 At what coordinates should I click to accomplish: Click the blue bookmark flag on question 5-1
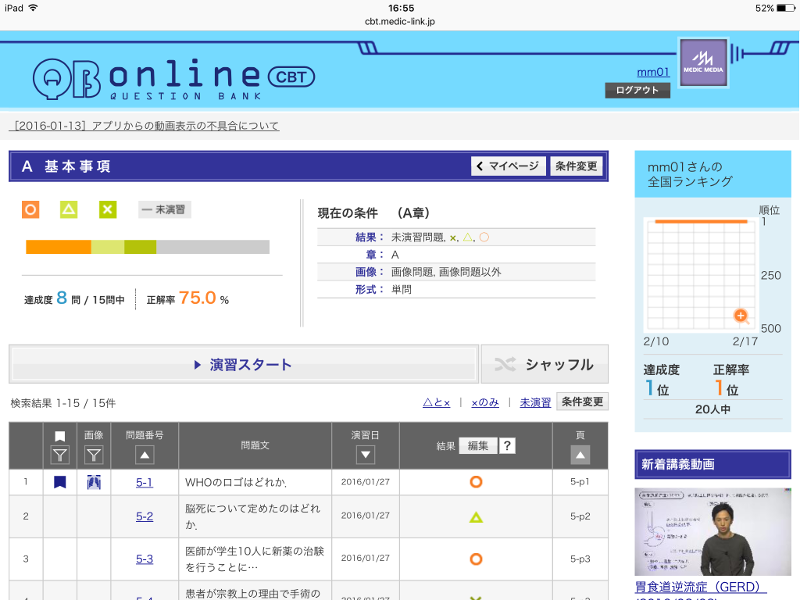(x=60, y=482)
